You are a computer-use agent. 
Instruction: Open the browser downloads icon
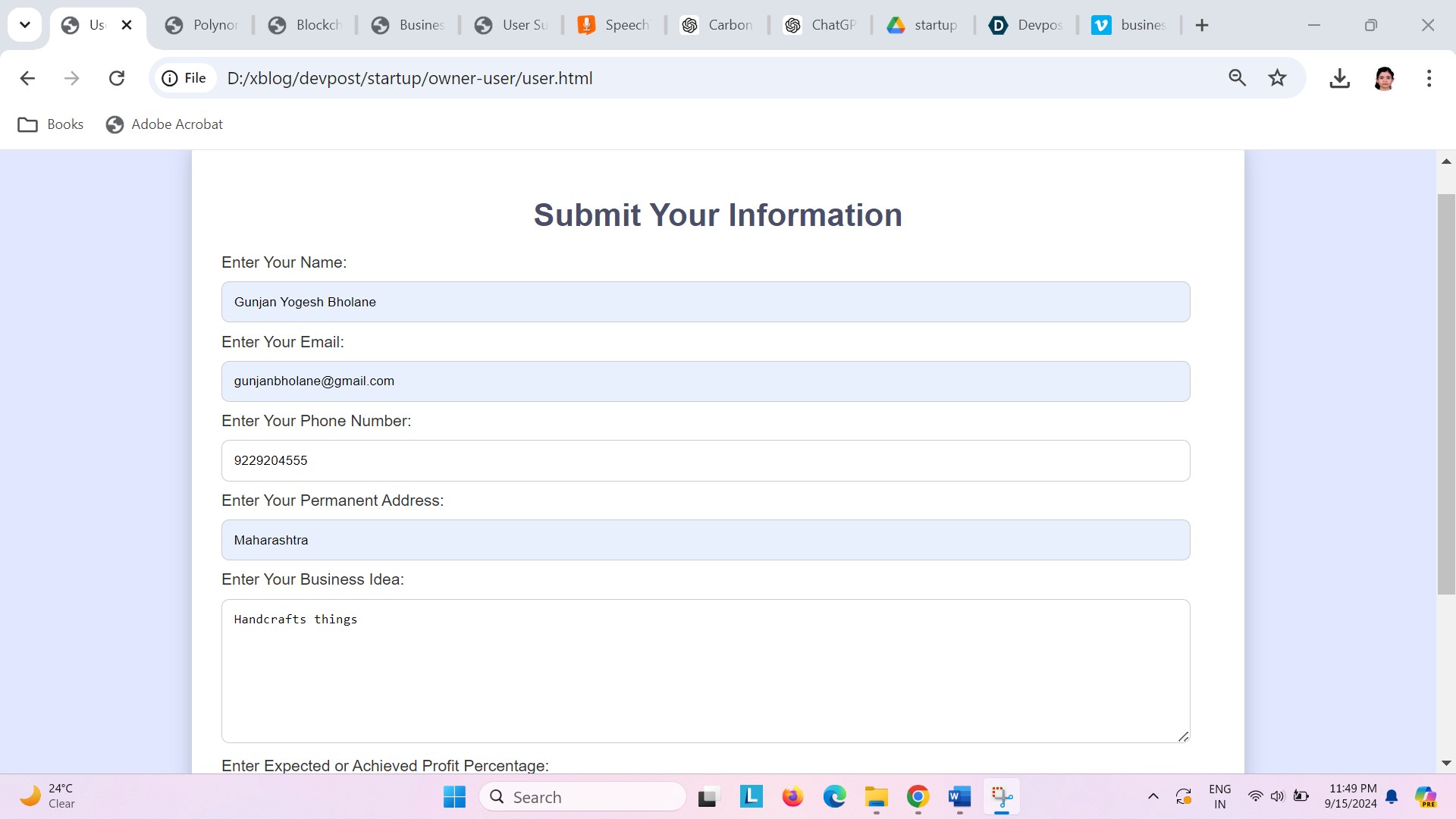point(1339,78)
